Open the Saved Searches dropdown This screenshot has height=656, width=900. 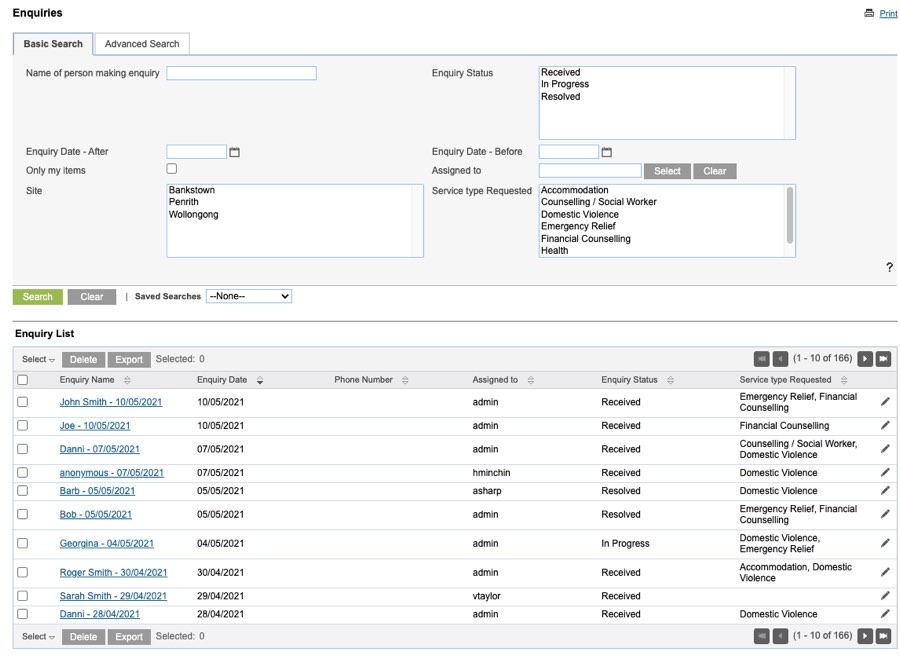[248, 297]
